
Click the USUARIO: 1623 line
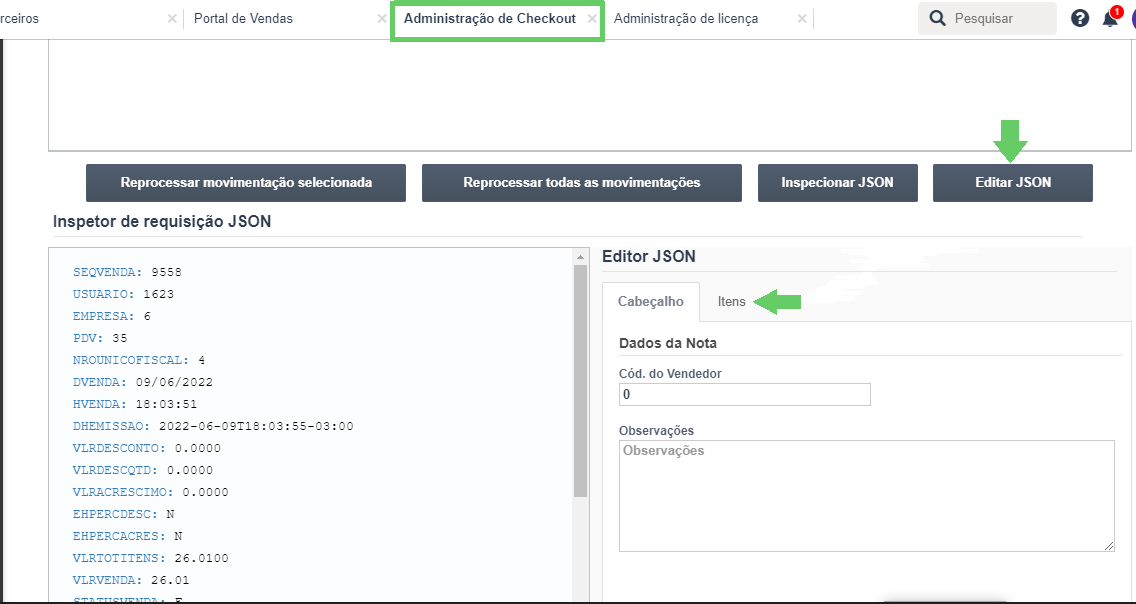click(124, 294)
